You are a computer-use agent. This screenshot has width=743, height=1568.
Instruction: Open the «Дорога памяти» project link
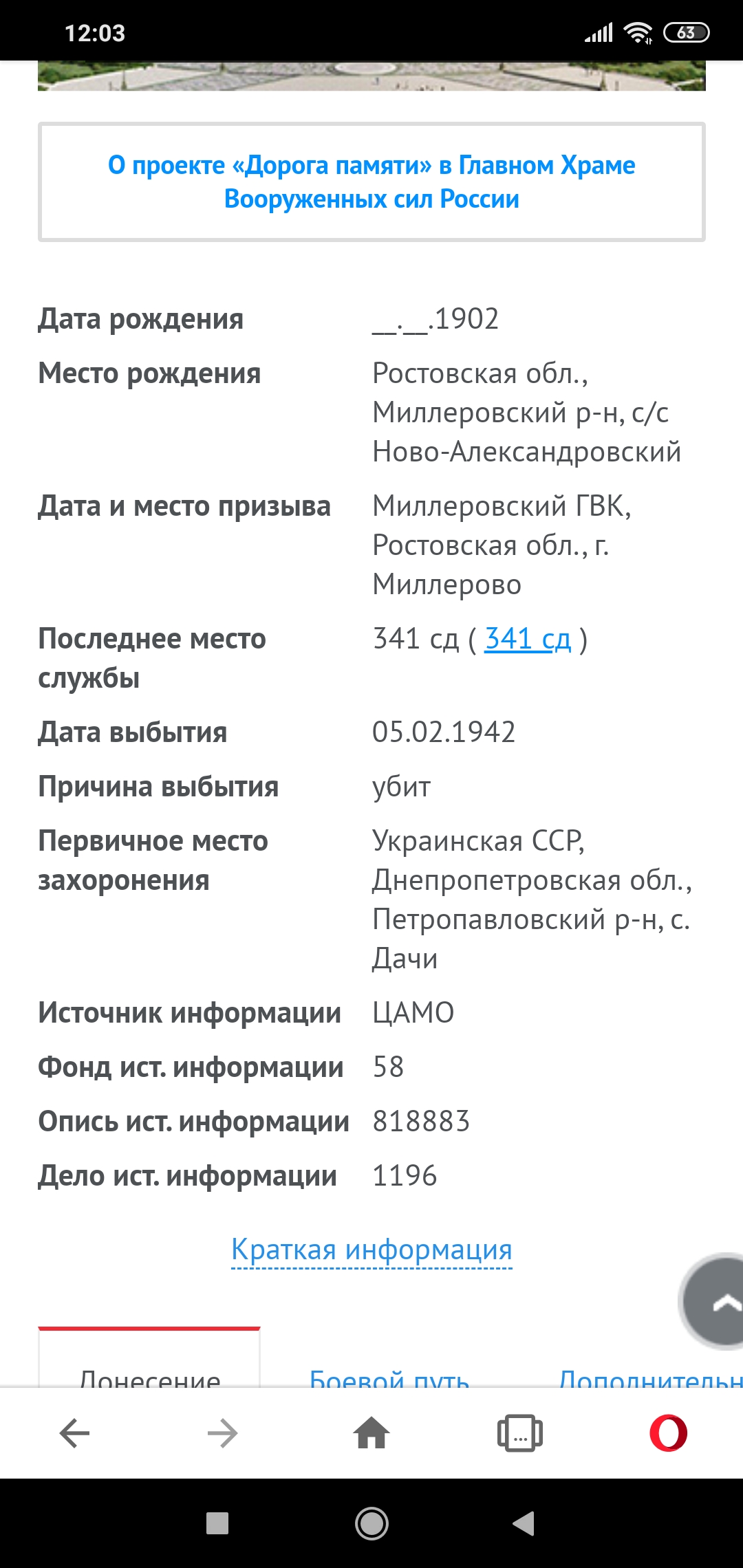[371, 182]
